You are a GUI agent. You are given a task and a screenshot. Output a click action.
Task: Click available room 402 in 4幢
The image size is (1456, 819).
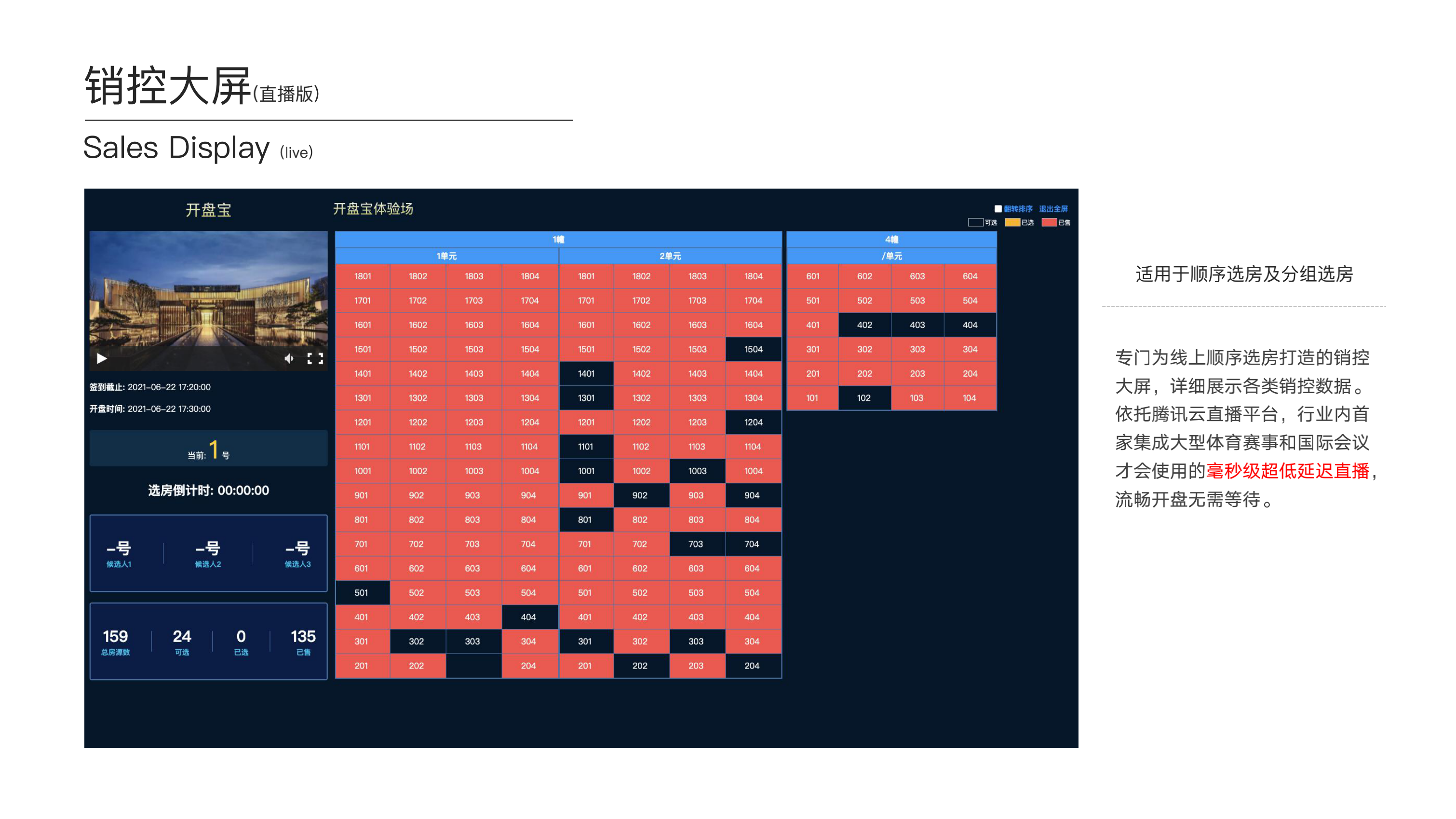point(864,325)
